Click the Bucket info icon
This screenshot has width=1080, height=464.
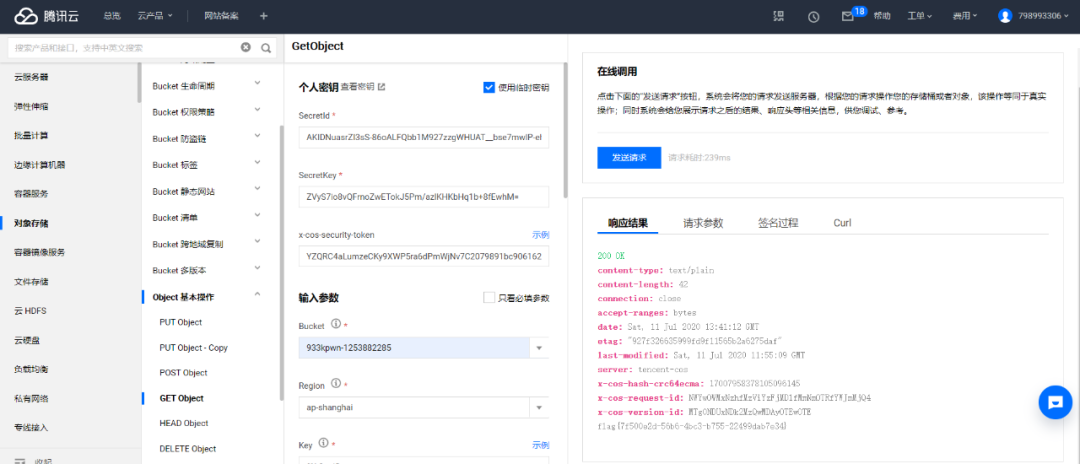tap(336, 324)
